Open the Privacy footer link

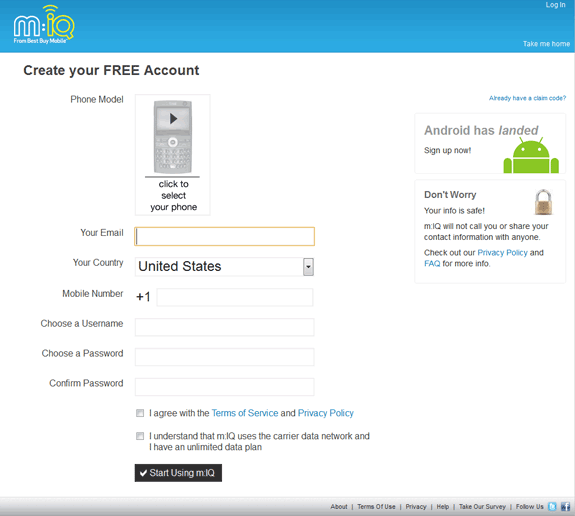tap(416, 507)
